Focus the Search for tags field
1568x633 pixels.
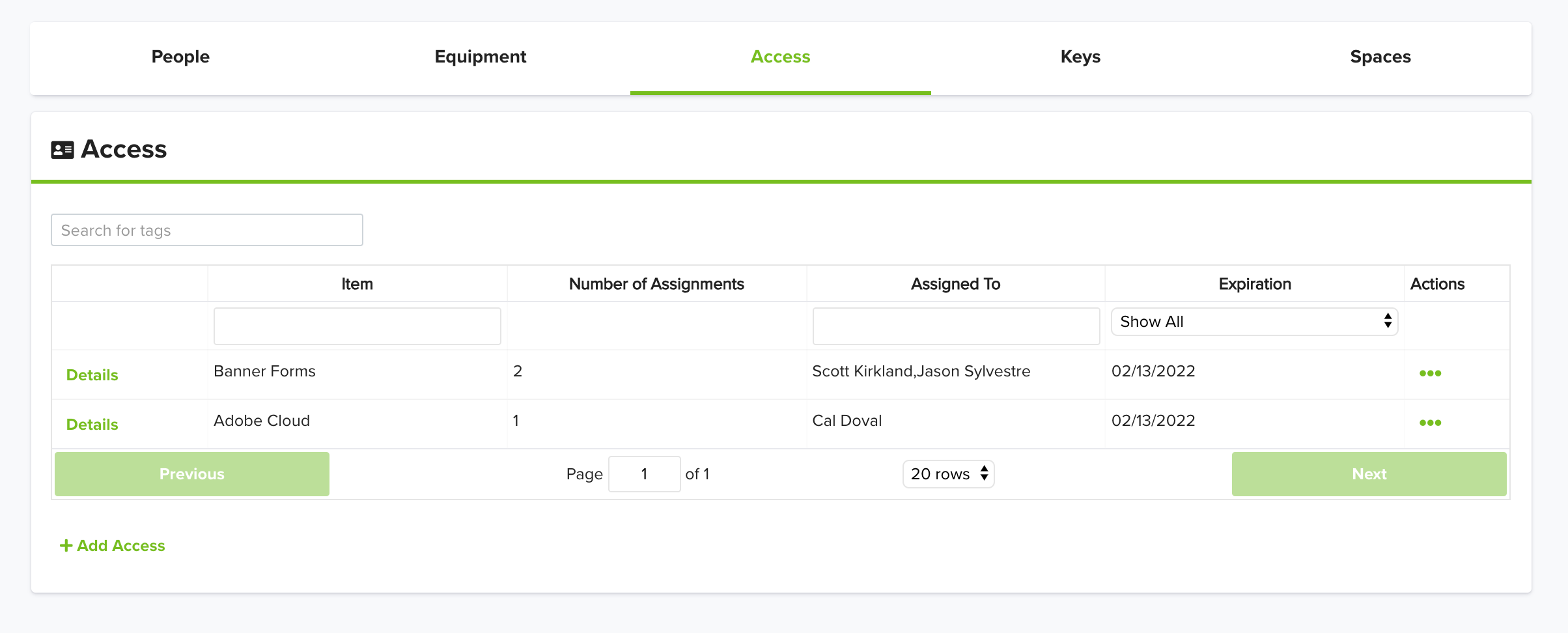pyautogui.click(x=207, y=230)
